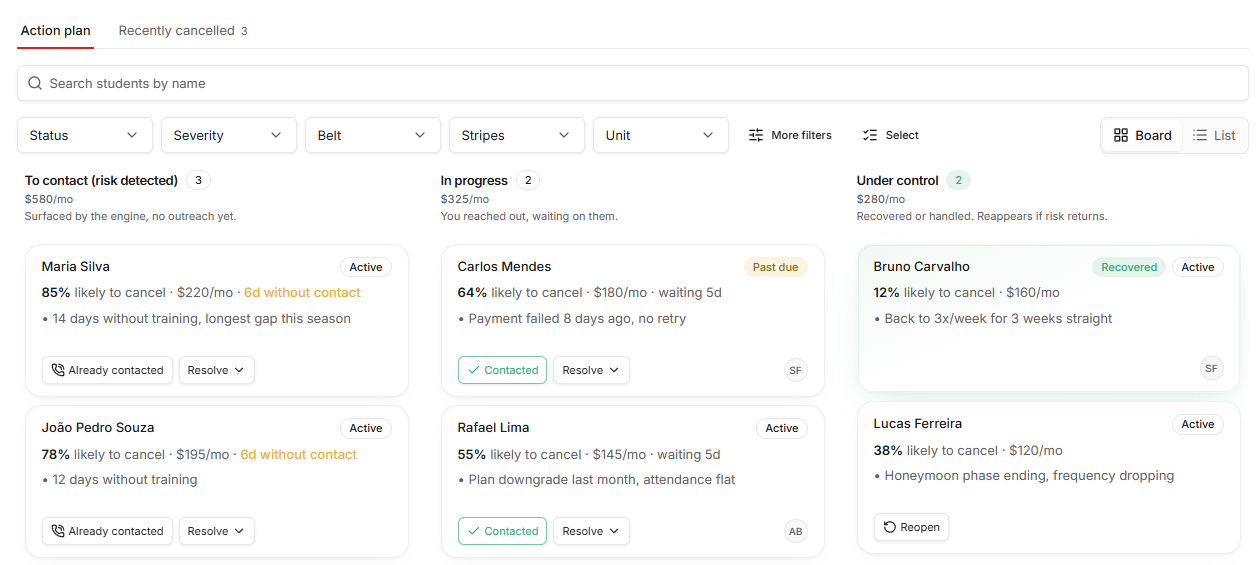Click the Rafael Lima student name

coord(494,428)
